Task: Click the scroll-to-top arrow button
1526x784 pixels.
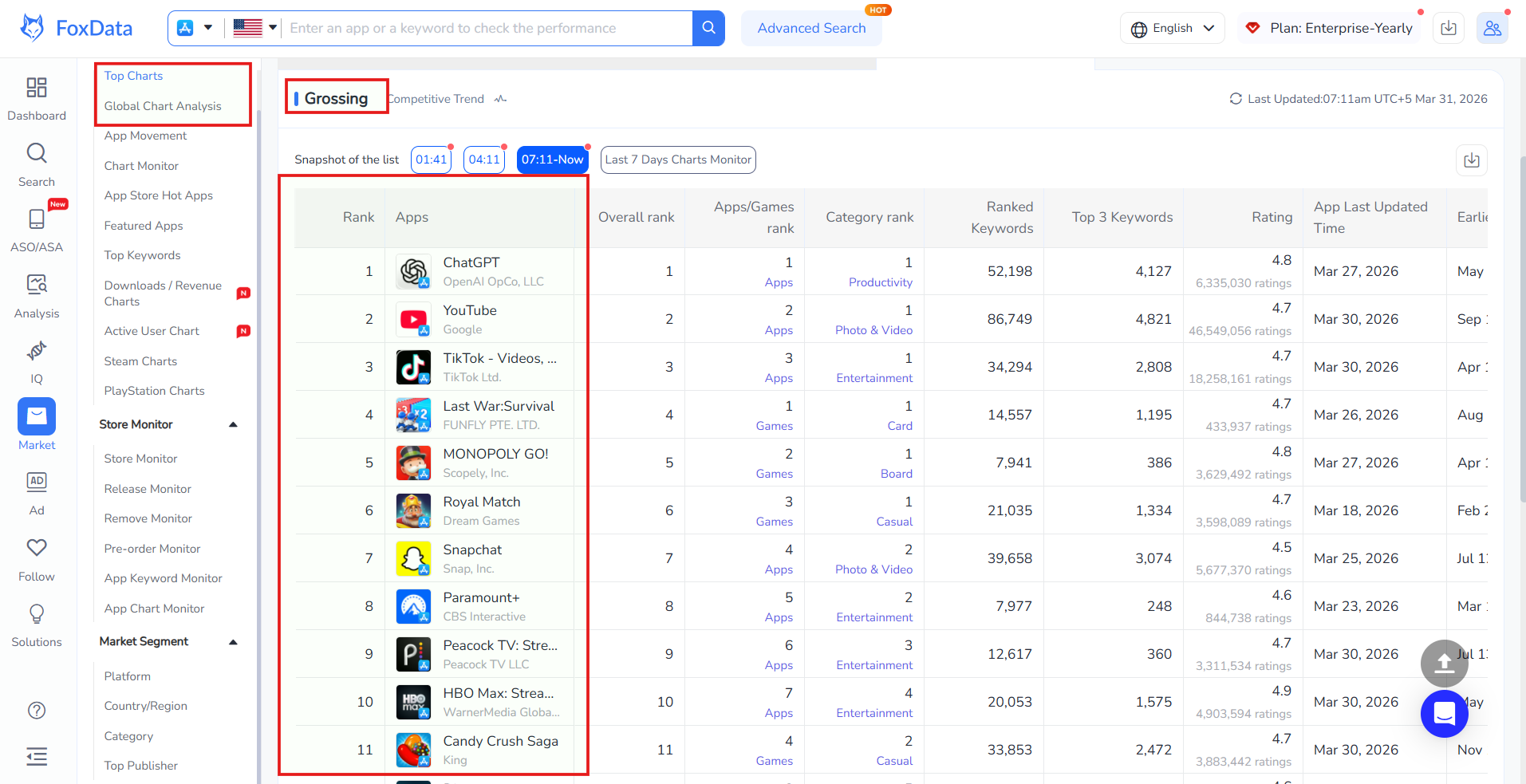Action: coord(1444,664)
